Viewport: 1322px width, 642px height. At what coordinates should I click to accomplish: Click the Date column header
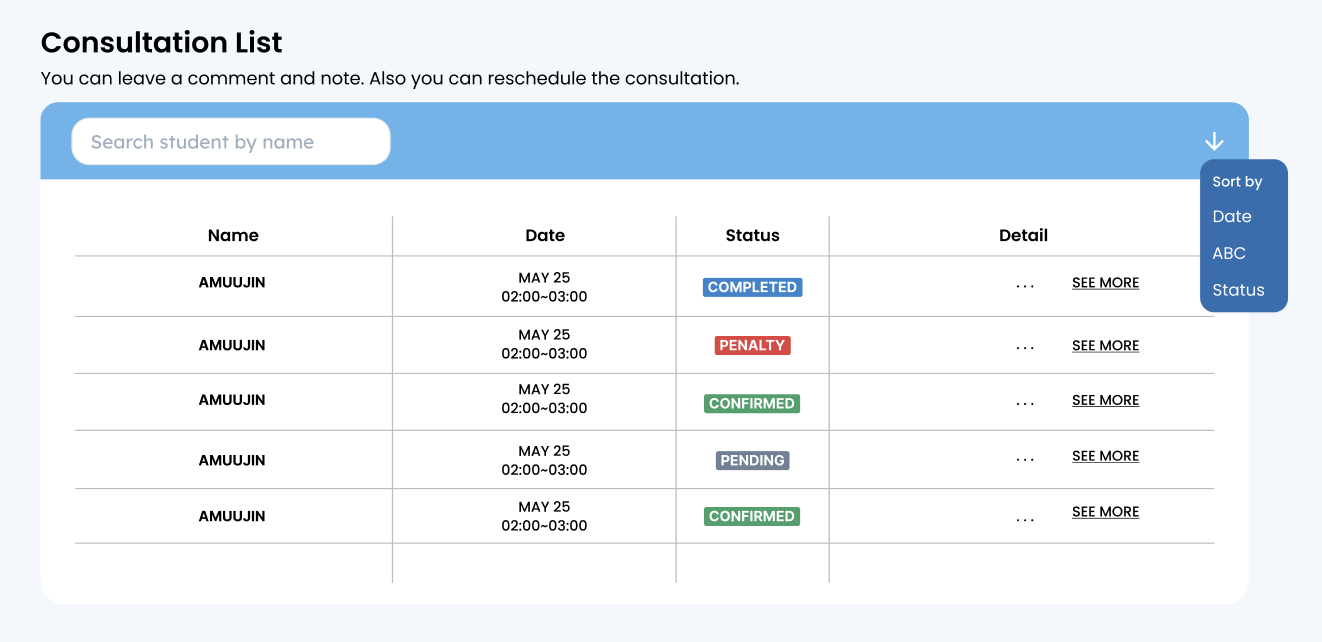tap(545, 236)
